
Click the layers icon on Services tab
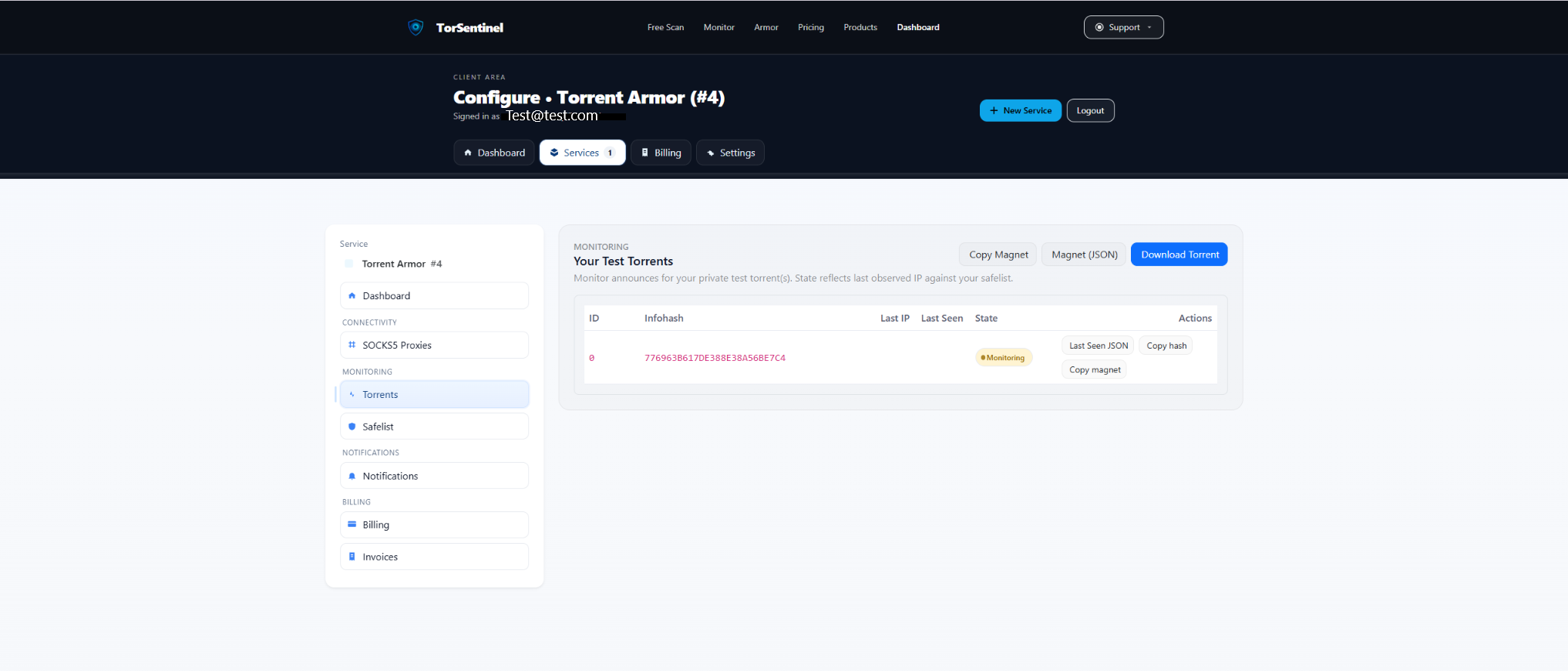(554, 153)
